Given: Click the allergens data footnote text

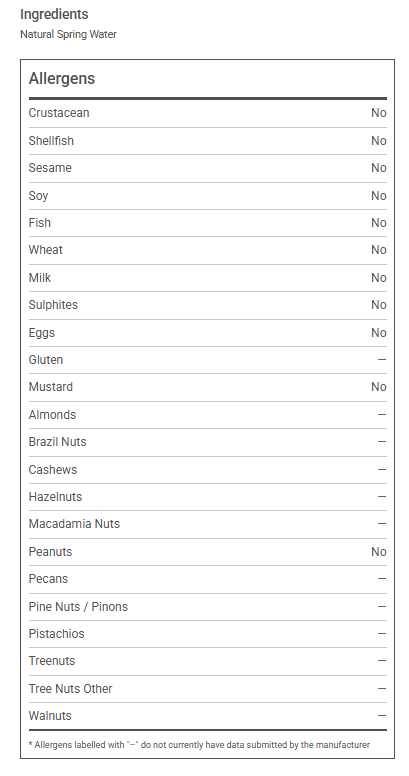Looking at the screenshot, I should (x=199, y=745).
